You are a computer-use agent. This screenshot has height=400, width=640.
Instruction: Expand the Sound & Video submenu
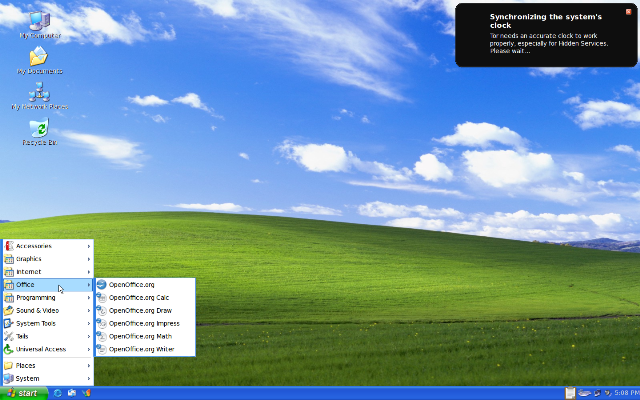(48, 311)
